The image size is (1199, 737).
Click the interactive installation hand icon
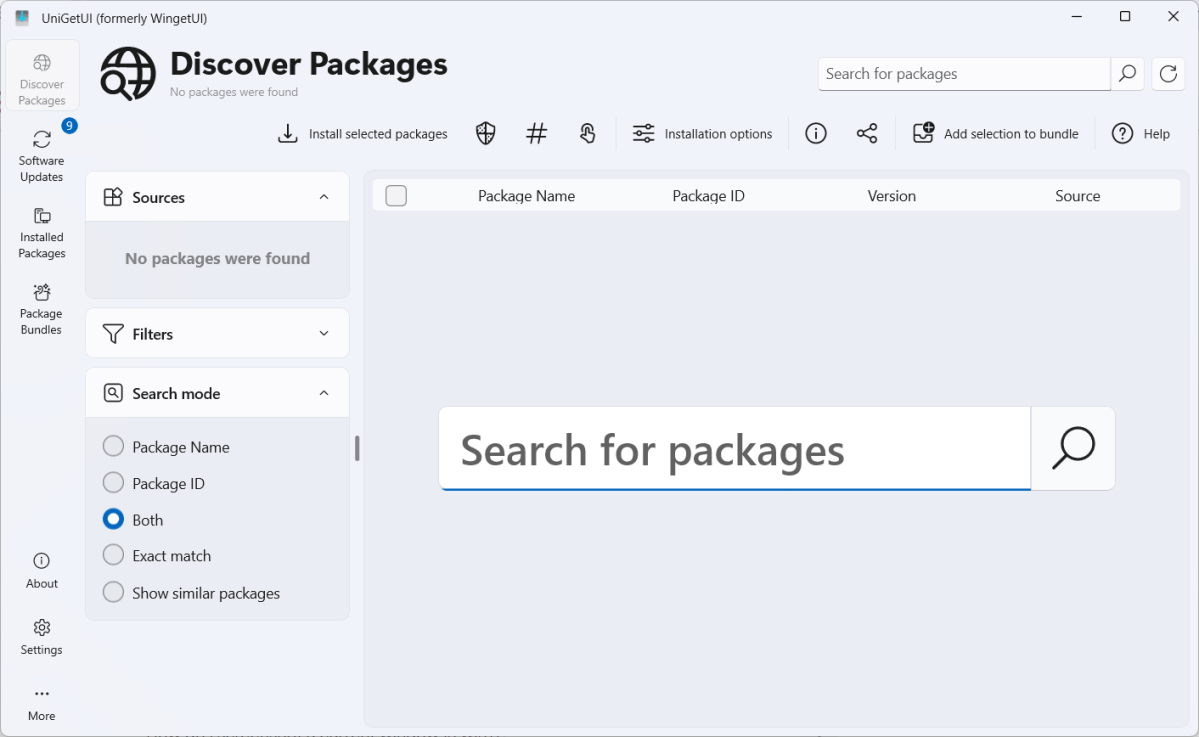(587, 134)
